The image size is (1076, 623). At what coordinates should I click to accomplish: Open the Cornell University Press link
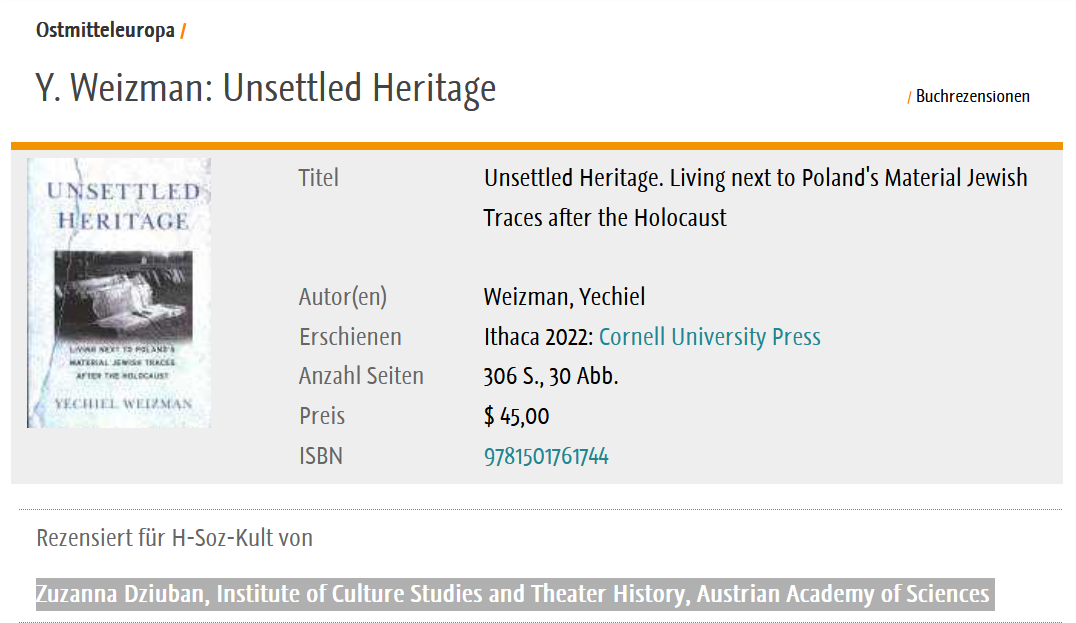(x=709, y=337)
